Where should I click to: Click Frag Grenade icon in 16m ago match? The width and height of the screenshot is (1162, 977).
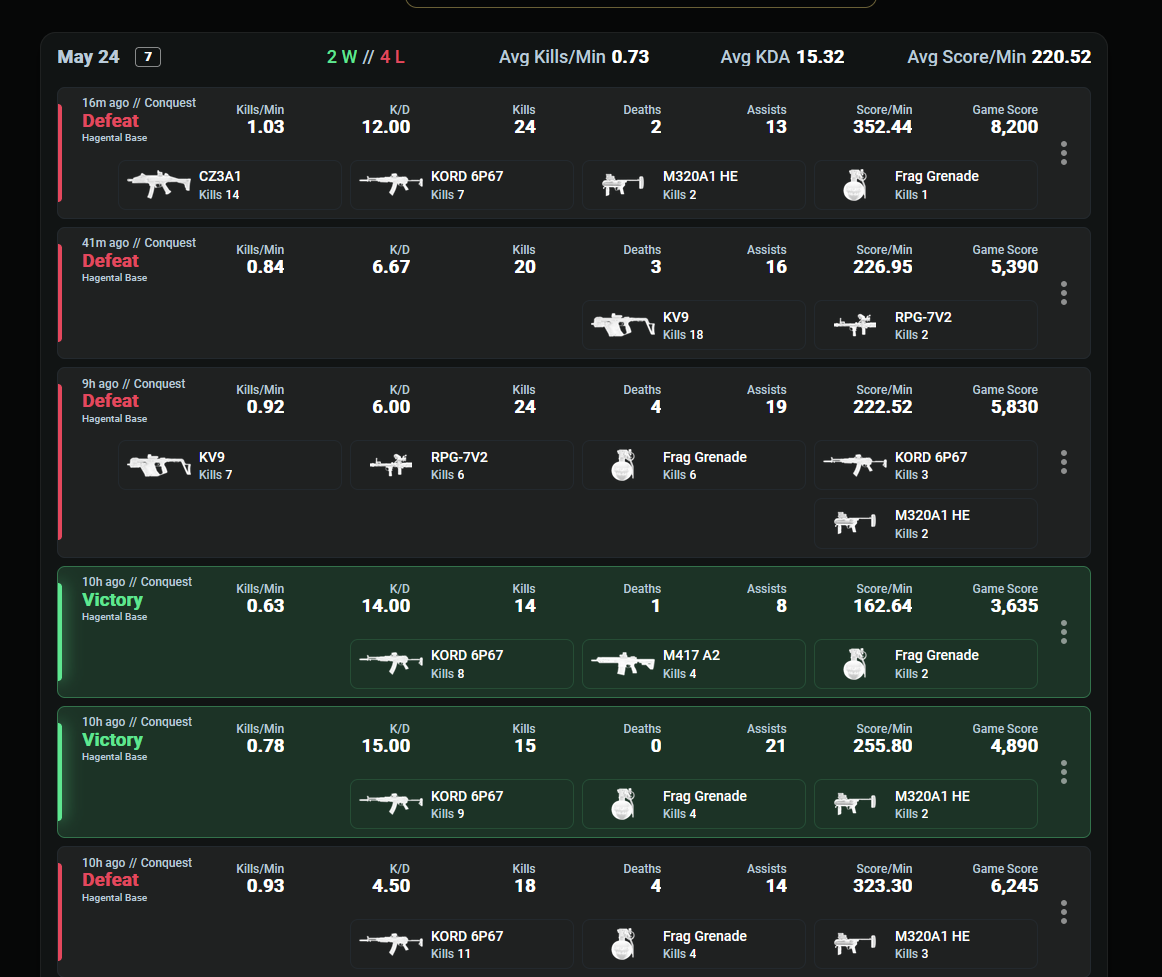pyautogui.click(x=854, y=185)
